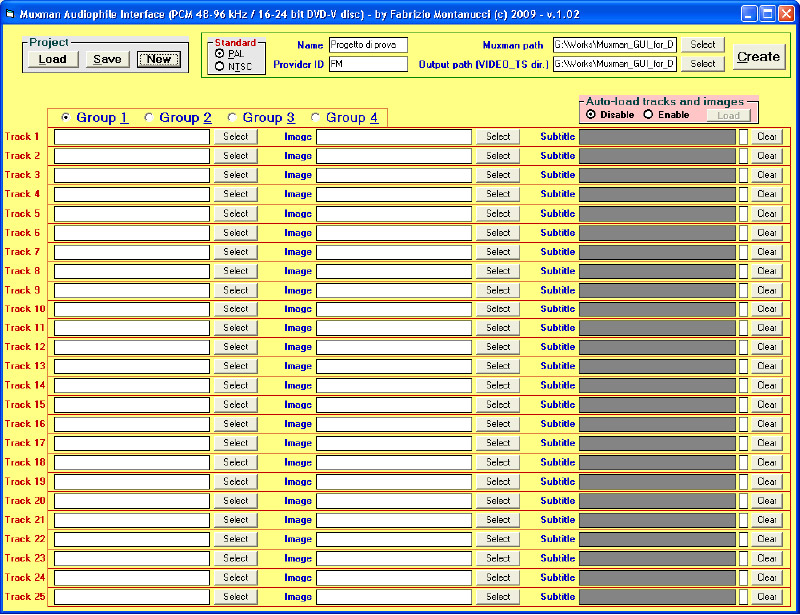
Task: Browse for Output path with Select
Action: 703,64
